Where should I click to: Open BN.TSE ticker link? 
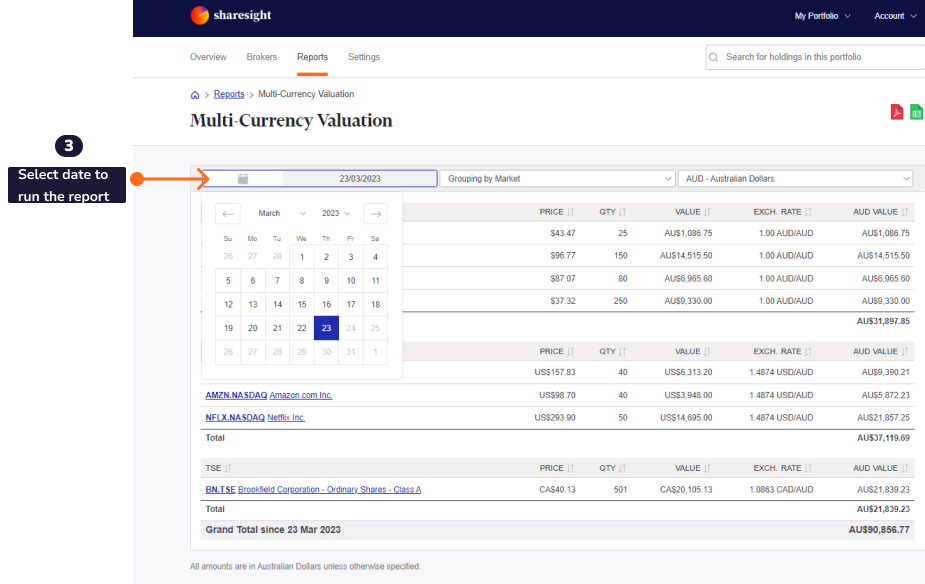coord(220,490)
